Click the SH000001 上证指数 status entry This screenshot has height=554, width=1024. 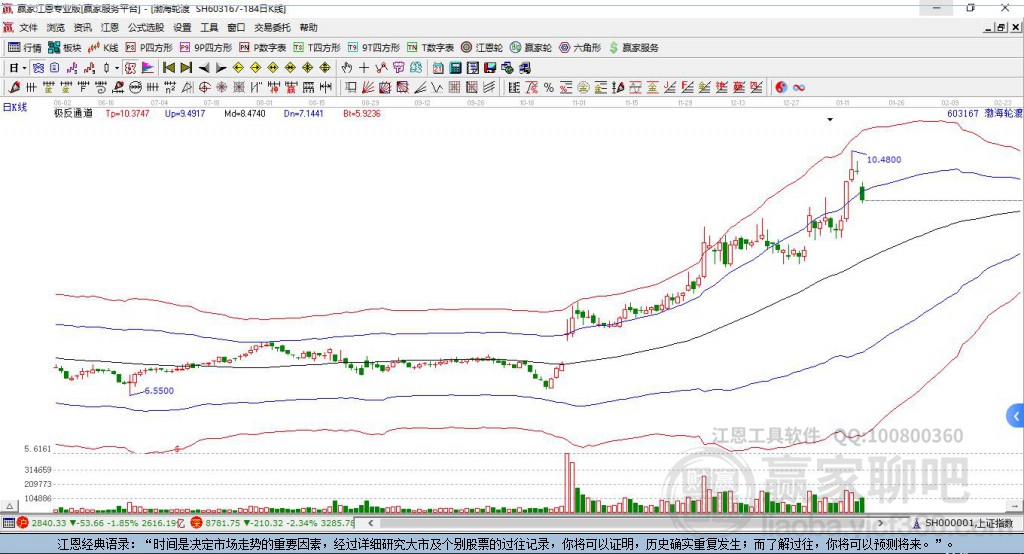[x=963, y=523]
